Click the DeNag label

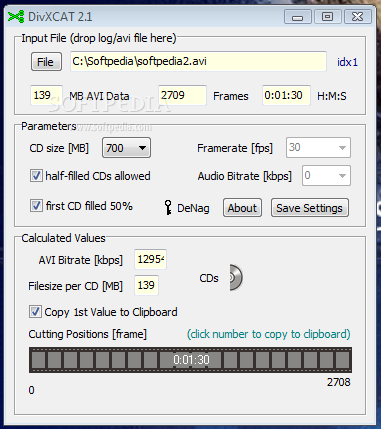[193, 208]
